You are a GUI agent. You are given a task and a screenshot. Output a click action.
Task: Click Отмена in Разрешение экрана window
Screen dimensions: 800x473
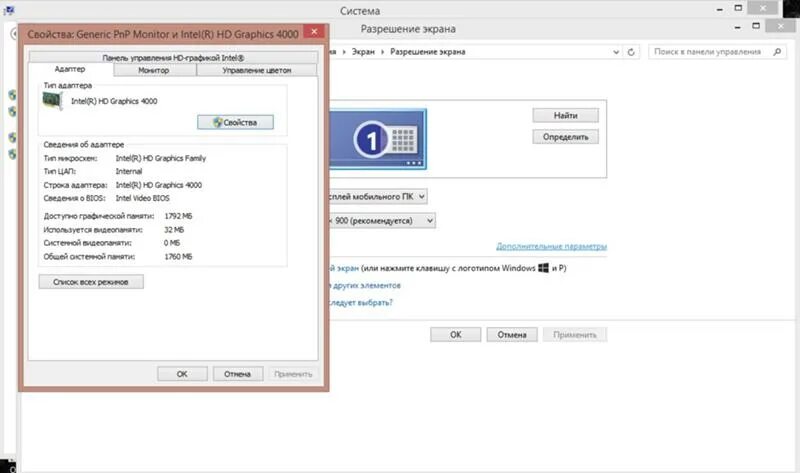coord(512,335)
